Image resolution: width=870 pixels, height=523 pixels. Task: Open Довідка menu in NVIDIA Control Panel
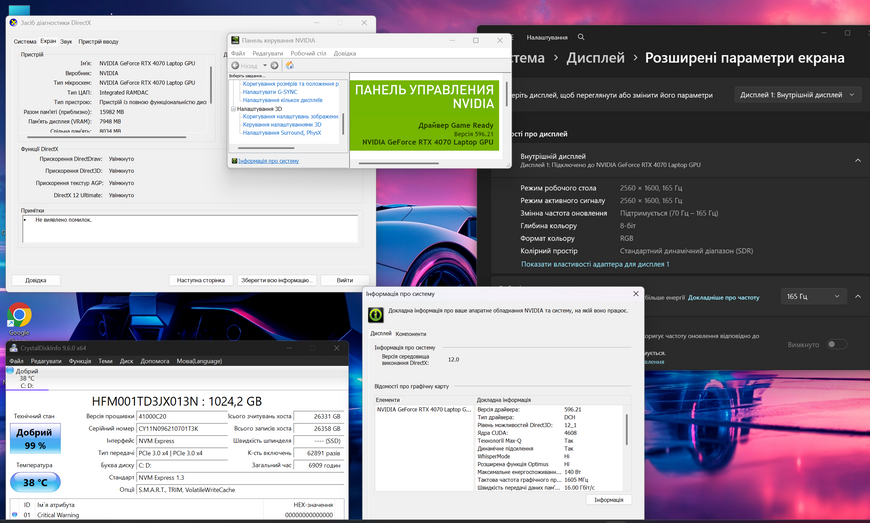click(345, 53)
